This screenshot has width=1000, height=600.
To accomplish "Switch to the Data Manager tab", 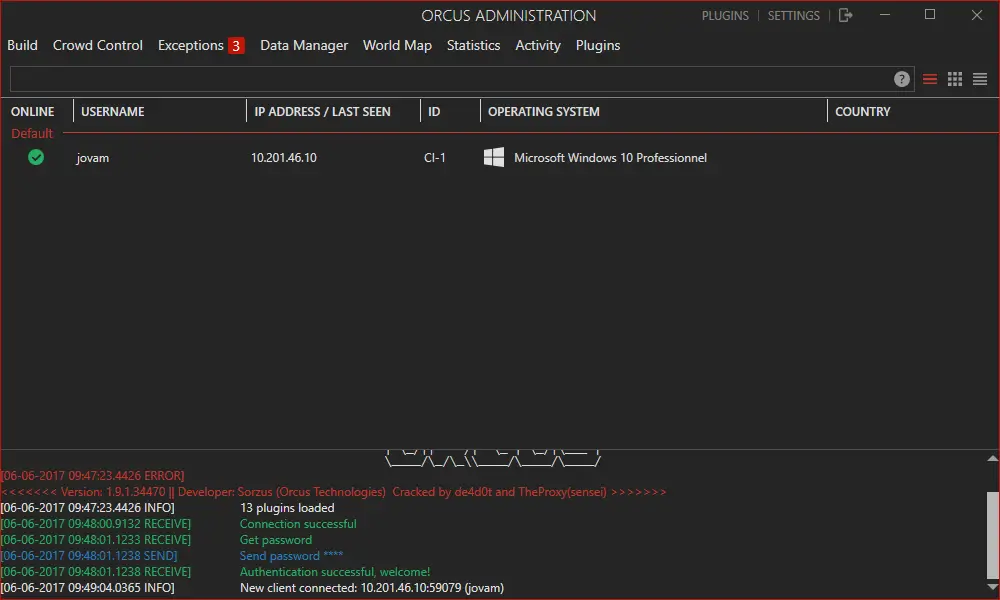I will pos(304,45).
